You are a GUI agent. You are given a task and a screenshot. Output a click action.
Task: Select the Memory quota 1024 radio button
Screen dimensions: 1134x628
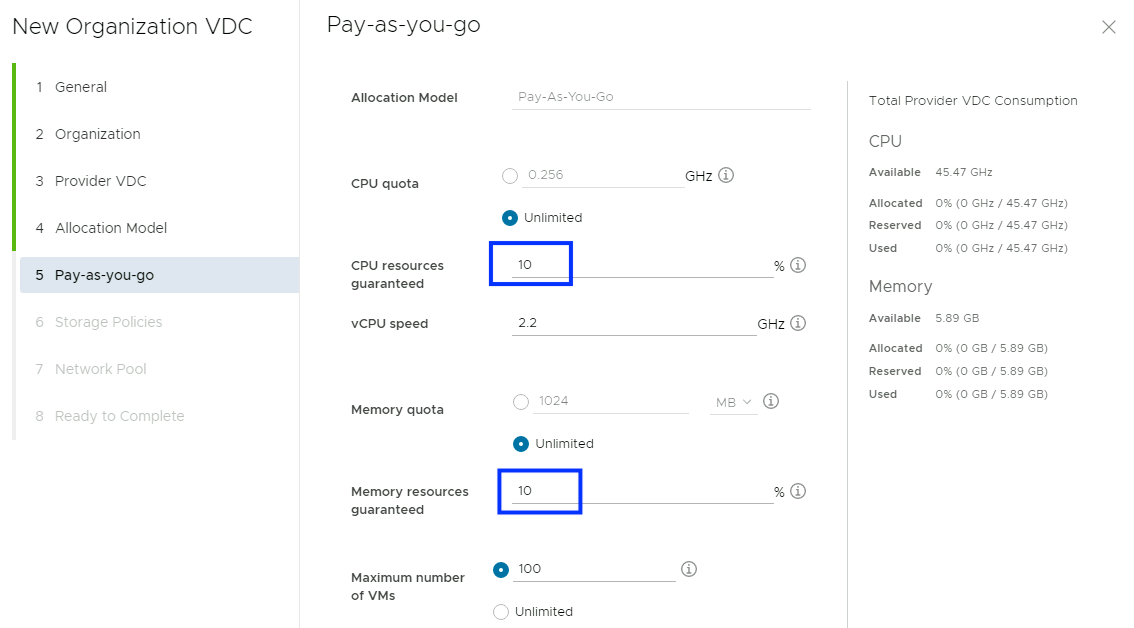tap(521, 402)
